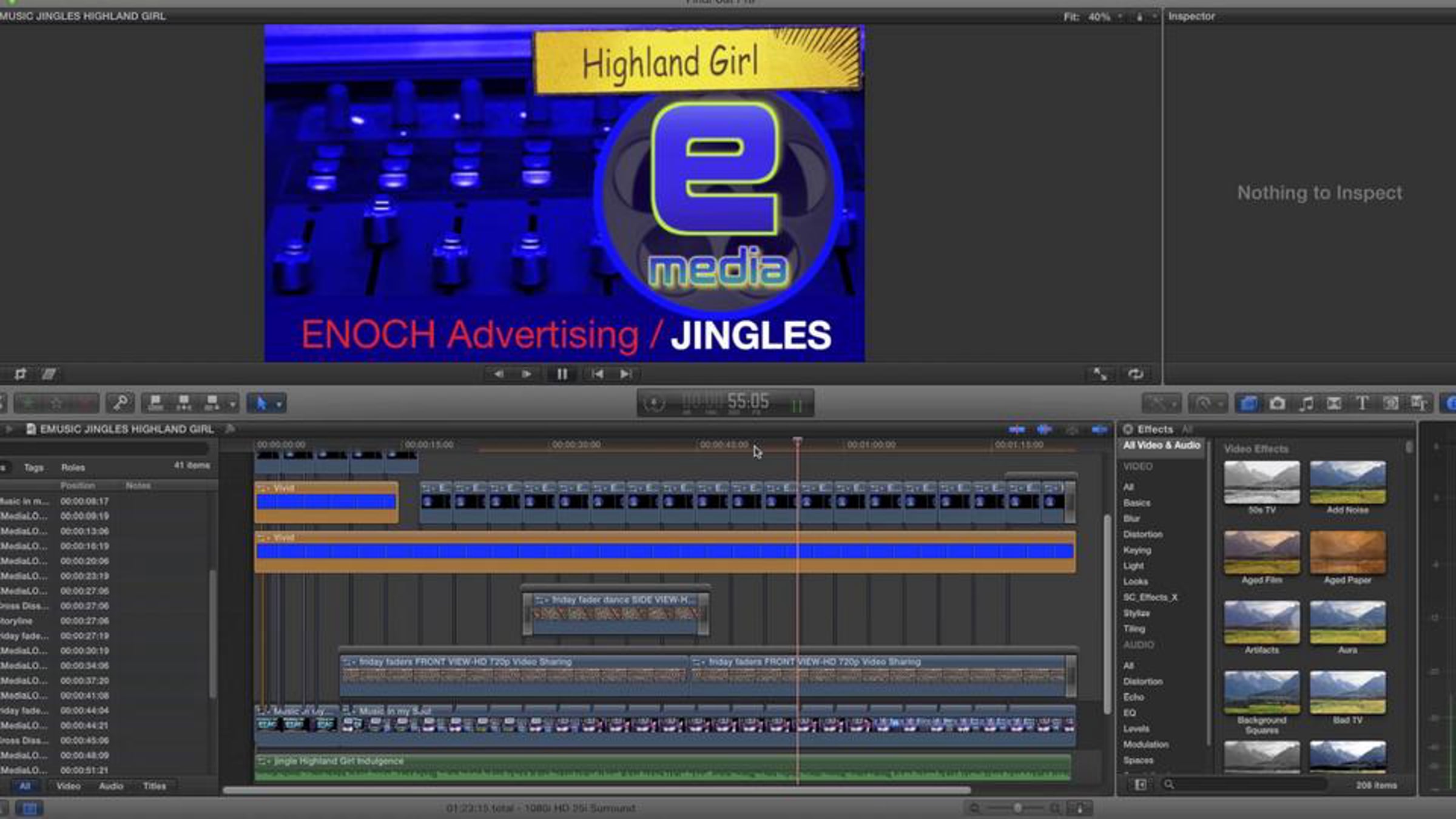Click the timeline horizontal scrollbar
1456x819 pixels.
point(596,790)
